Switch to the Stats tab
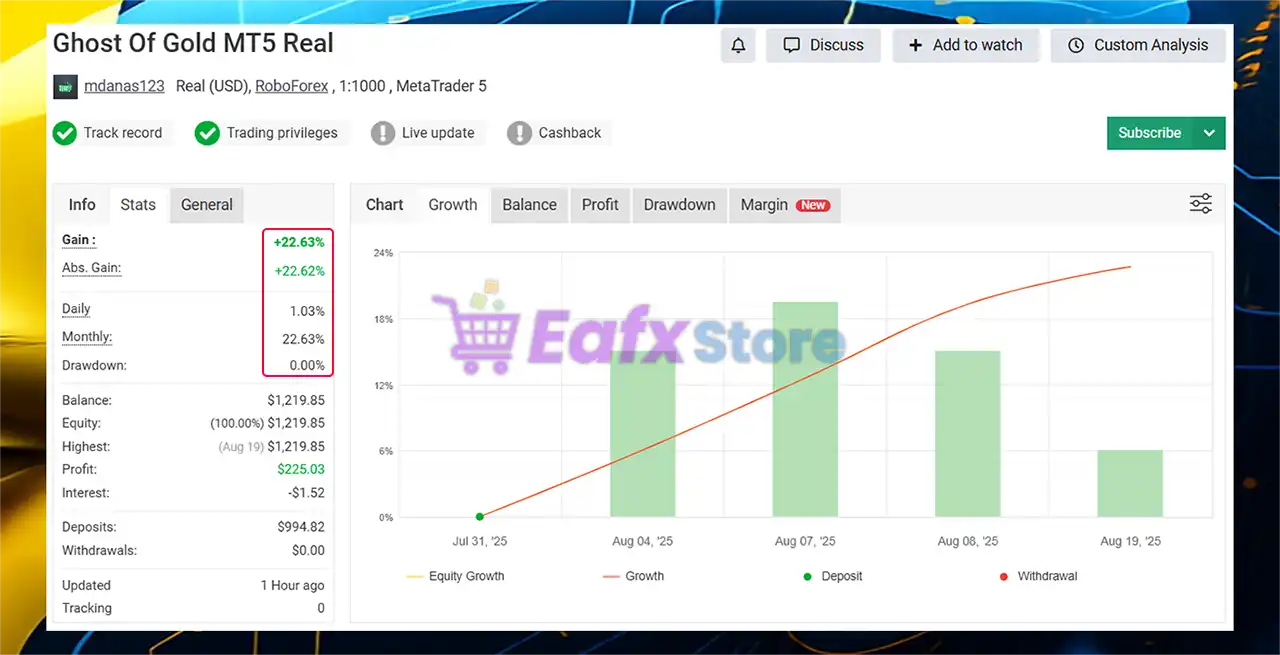 point(138,204)
